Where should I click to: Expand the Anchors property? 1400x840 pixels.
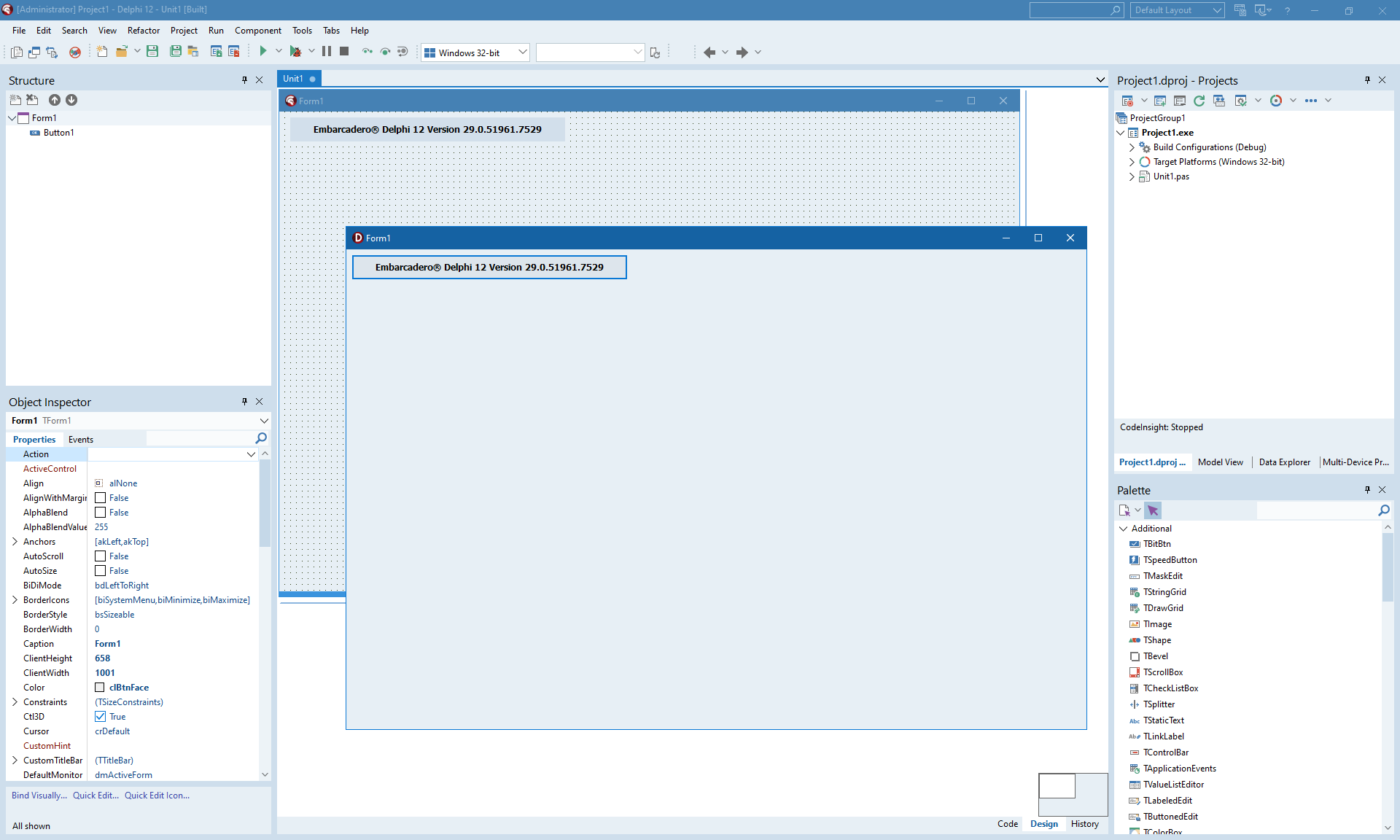(x=15, y=542)
